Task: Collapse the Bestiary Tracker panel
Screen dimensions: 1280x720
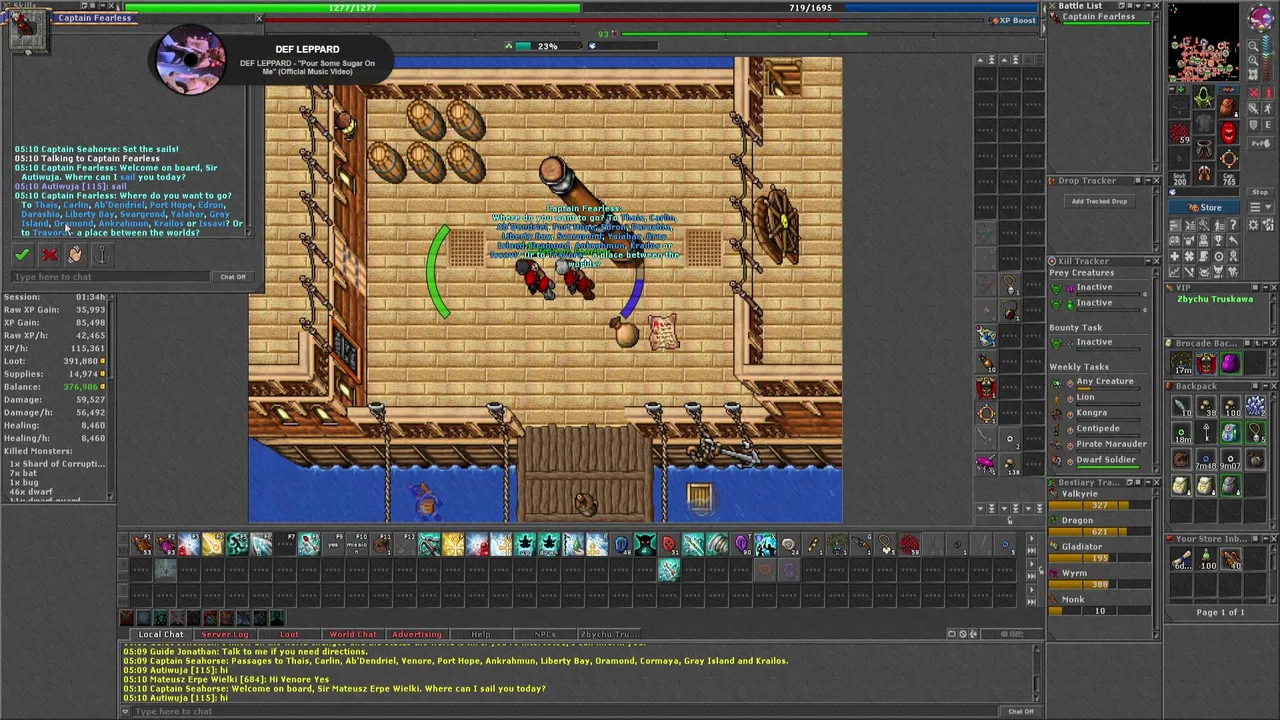Action: click(1148, 482)
